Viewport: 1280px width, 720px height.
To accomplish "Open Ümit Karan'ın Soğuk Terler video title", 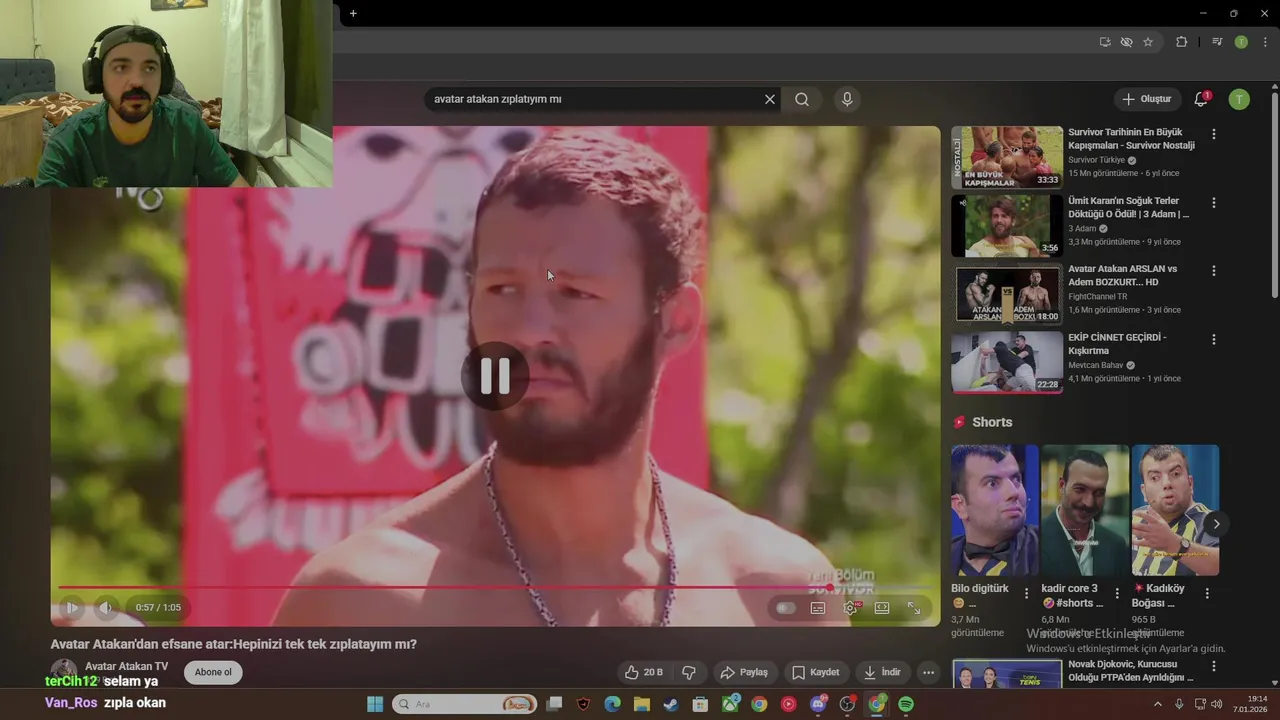I will 1128,207.
